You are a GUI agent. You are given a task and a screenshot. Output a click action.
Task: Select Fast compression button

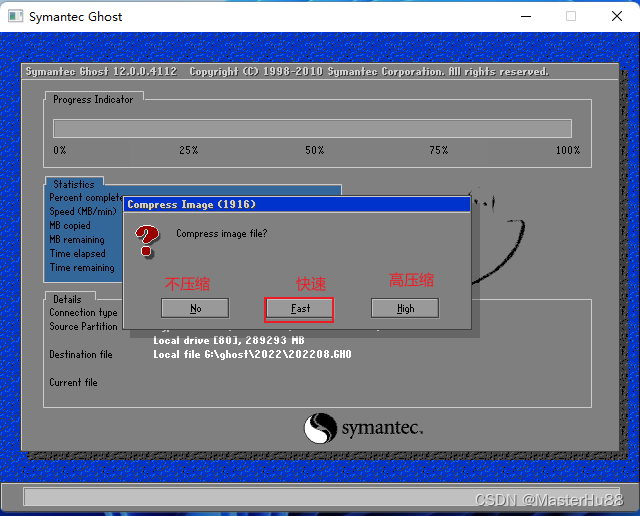click(x=299, y=308)
